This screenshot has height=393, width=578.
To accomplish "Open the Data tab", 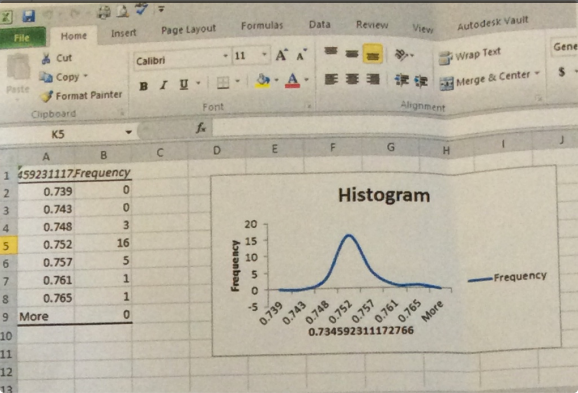I will tap(320, 24).
